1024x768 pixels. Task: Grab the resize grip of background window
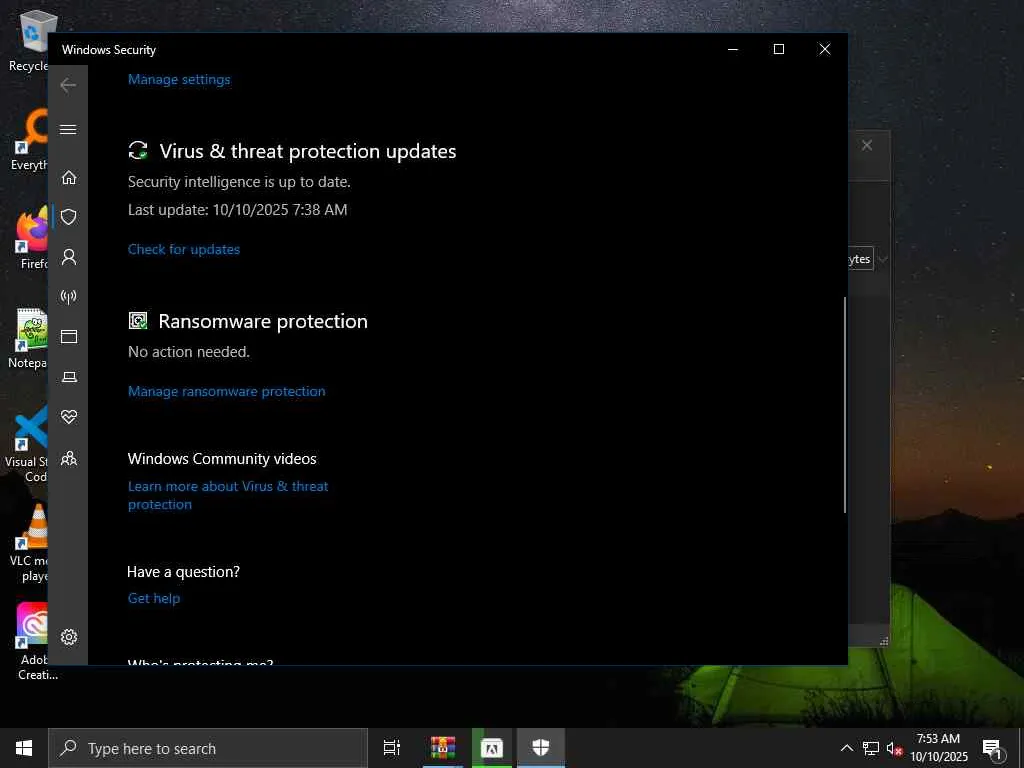(884, 641)
